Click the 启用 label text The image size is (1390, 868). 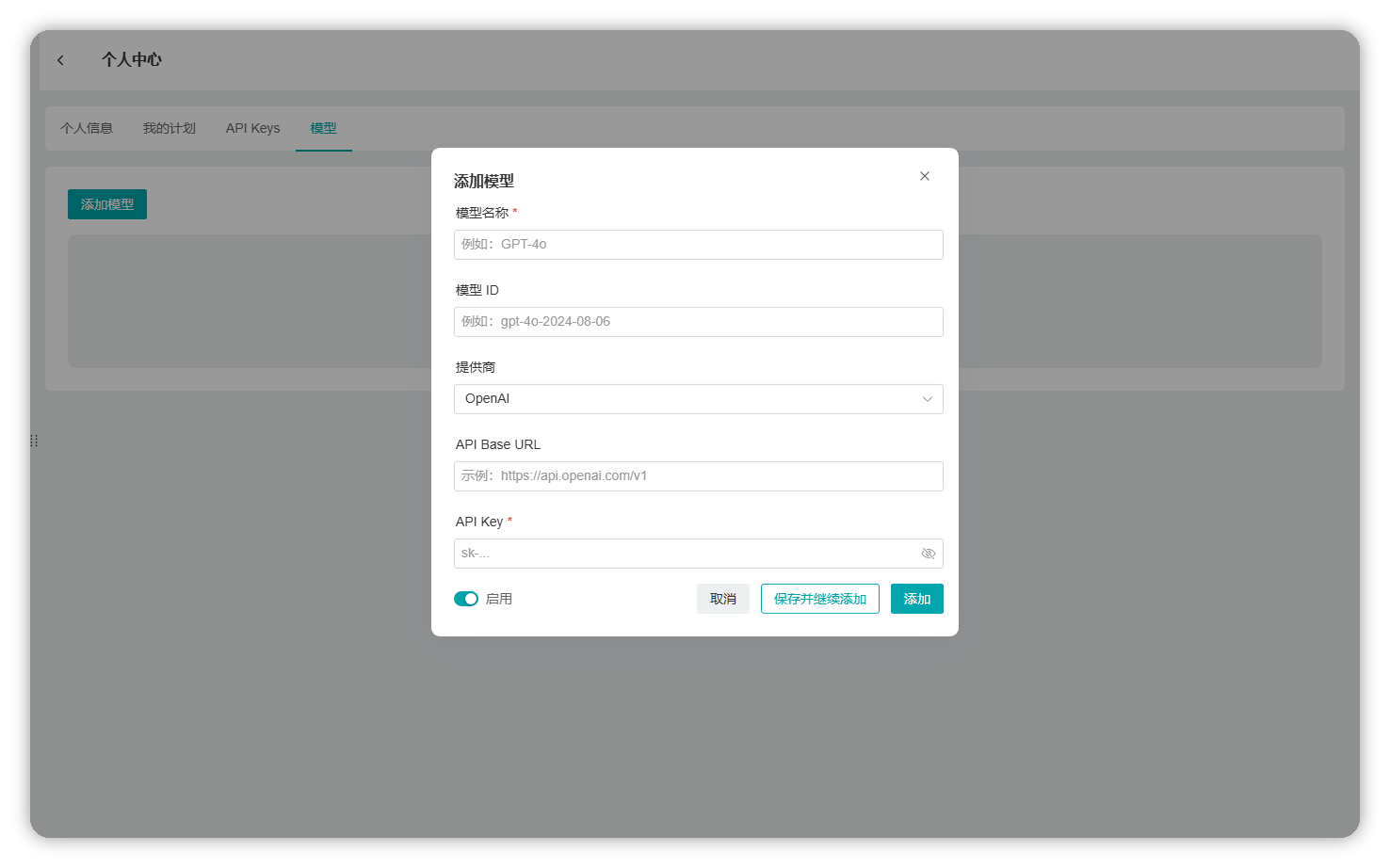point(499,599)
